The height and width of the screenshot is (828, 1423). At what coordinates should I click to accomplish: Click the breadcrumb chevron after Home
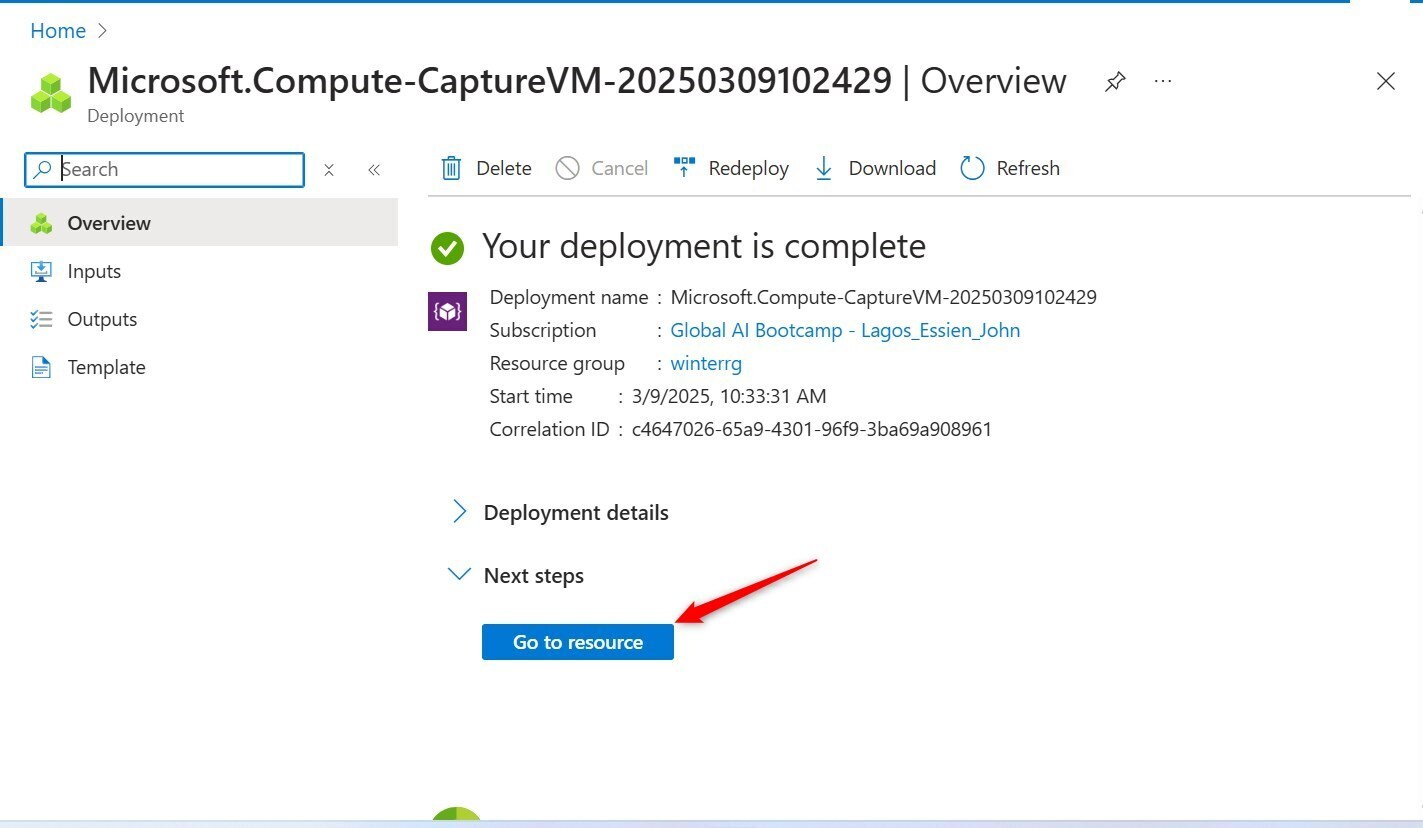[102, 31]
